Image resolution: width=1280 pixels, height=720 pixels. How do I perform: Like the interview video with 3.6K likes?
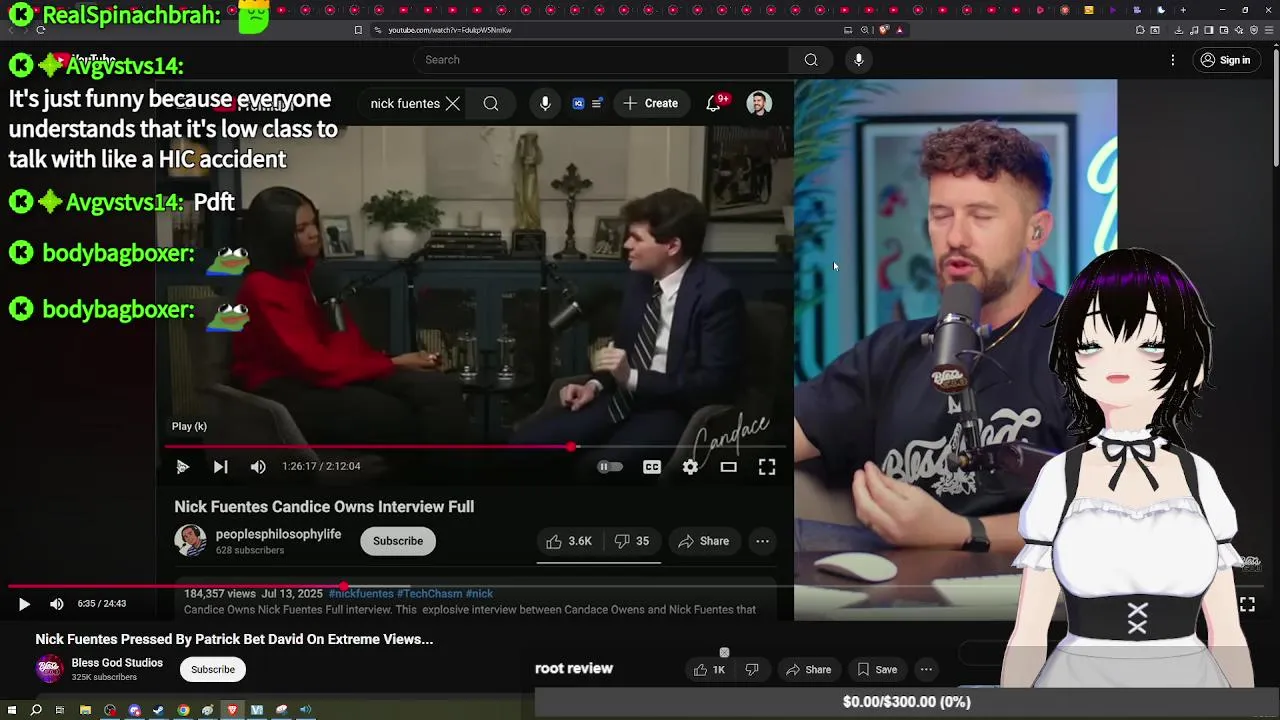coord(569,541)
